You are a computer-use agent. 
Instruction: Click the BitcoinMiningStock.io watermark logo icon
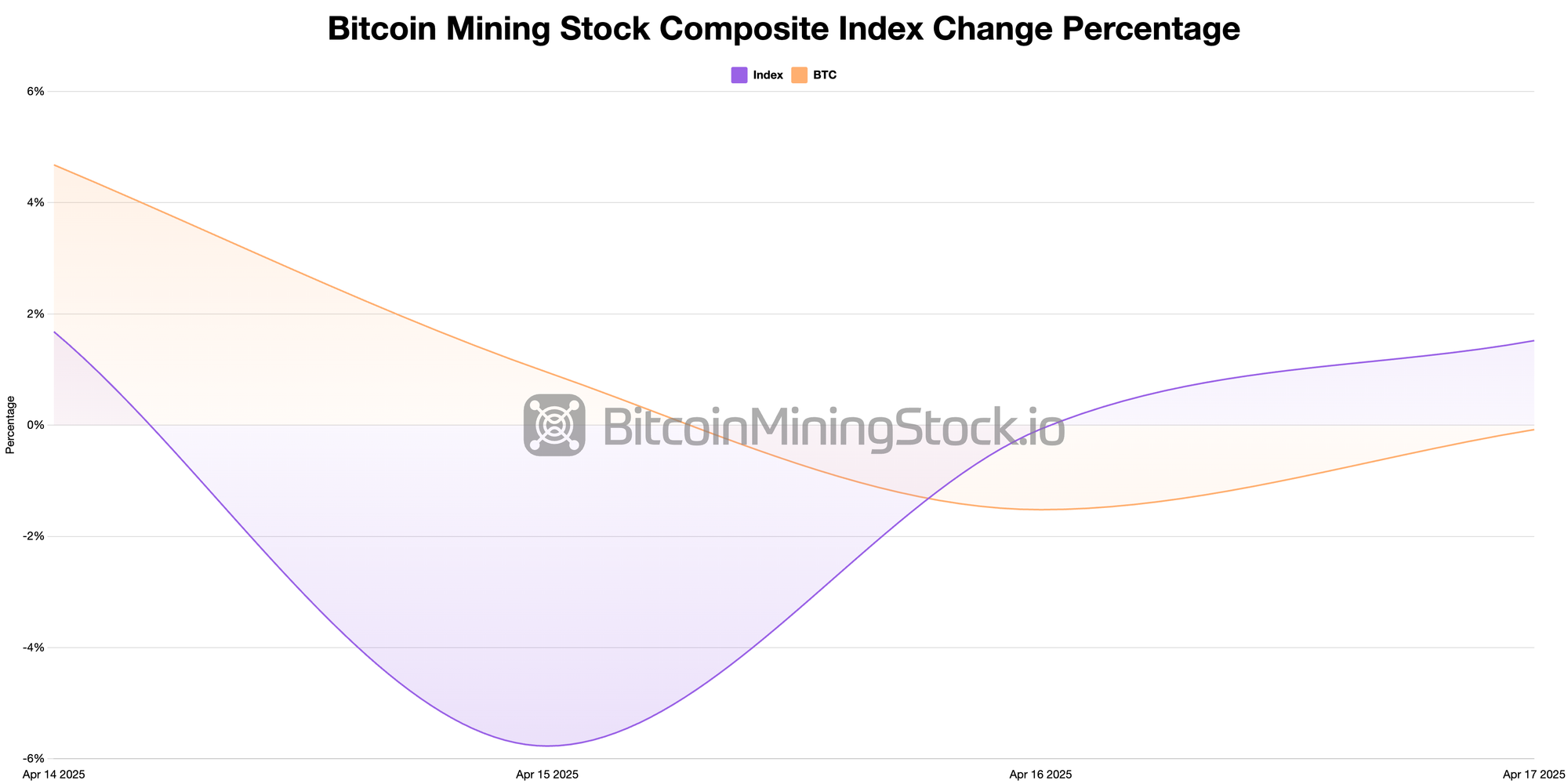tap(554, 425)
